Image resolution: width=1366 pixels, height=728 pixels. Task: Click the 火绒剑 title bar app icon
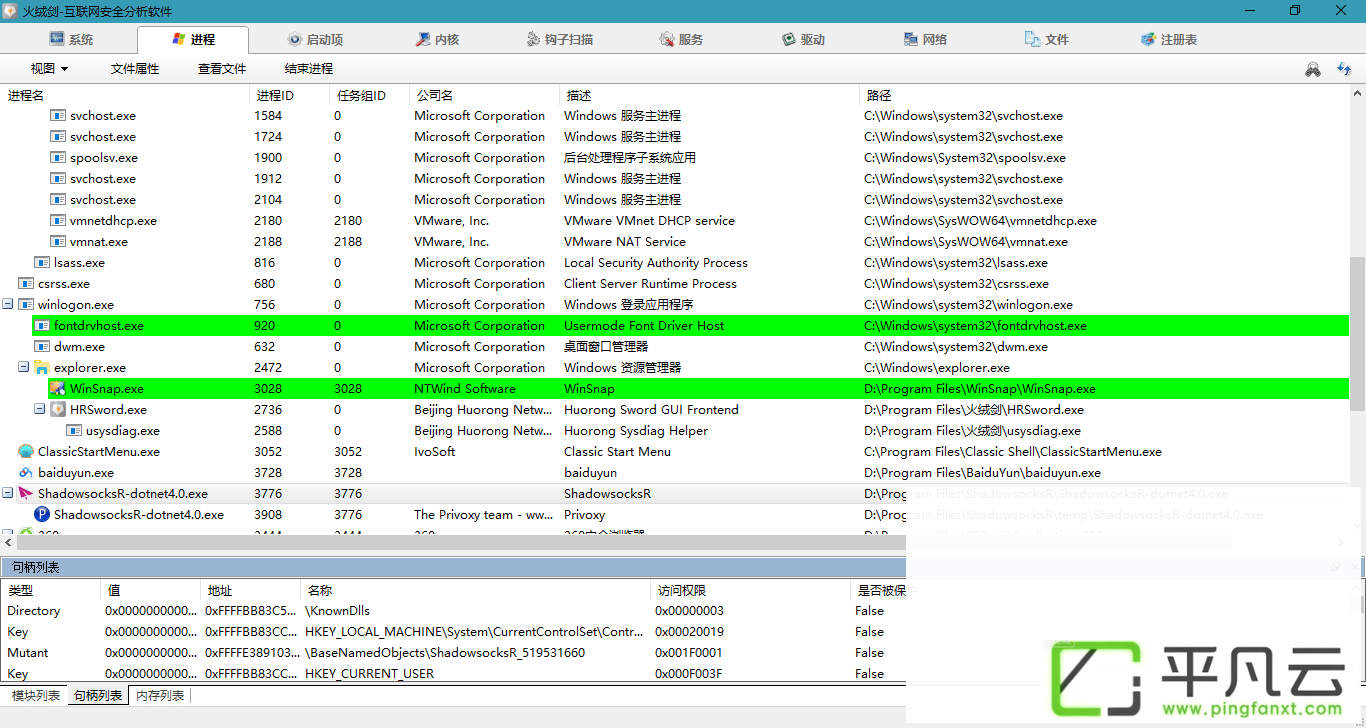(10, 11)
